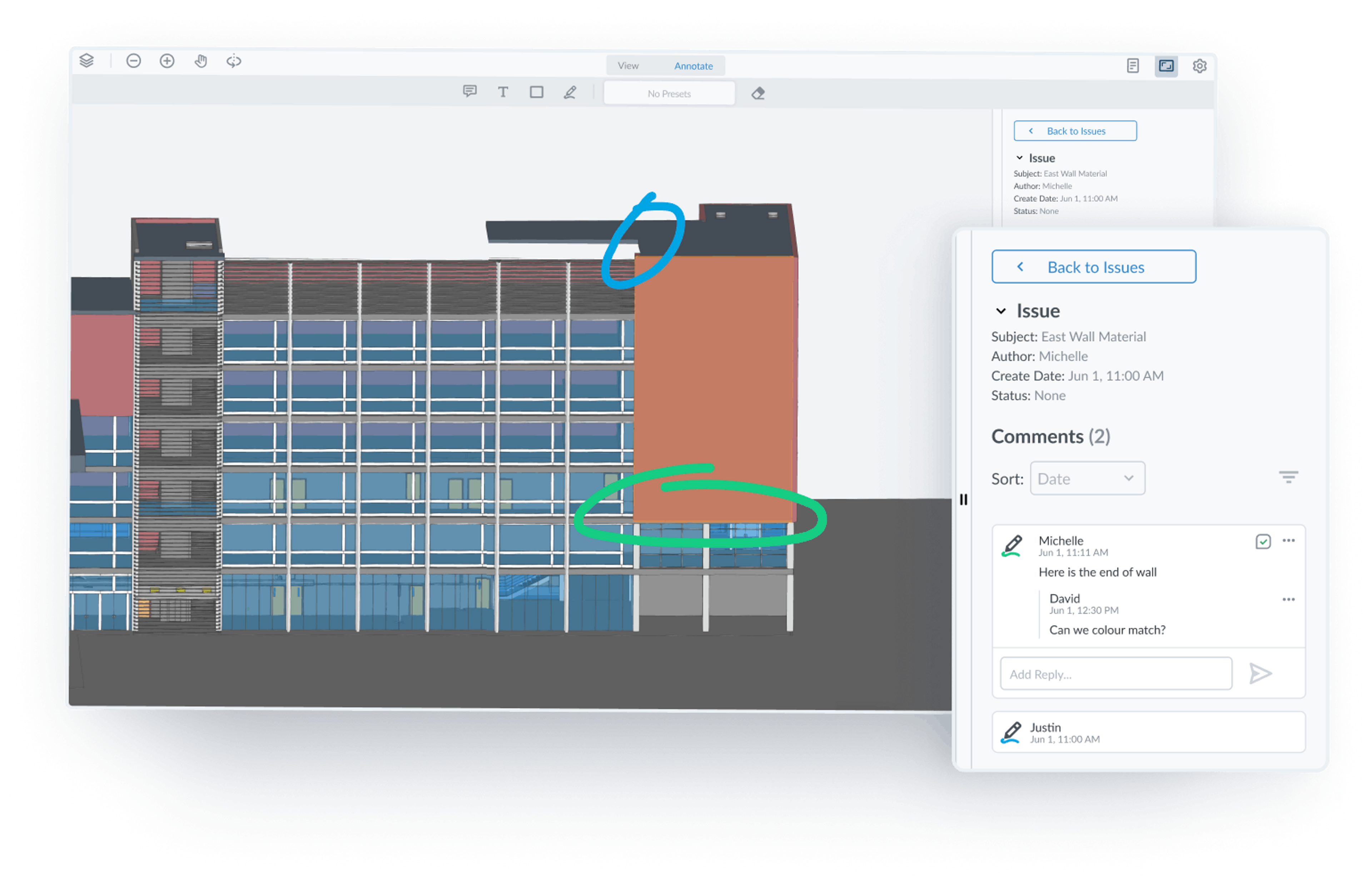
Task: Collapse the Issue section chevron
Action: (1001, 311)
